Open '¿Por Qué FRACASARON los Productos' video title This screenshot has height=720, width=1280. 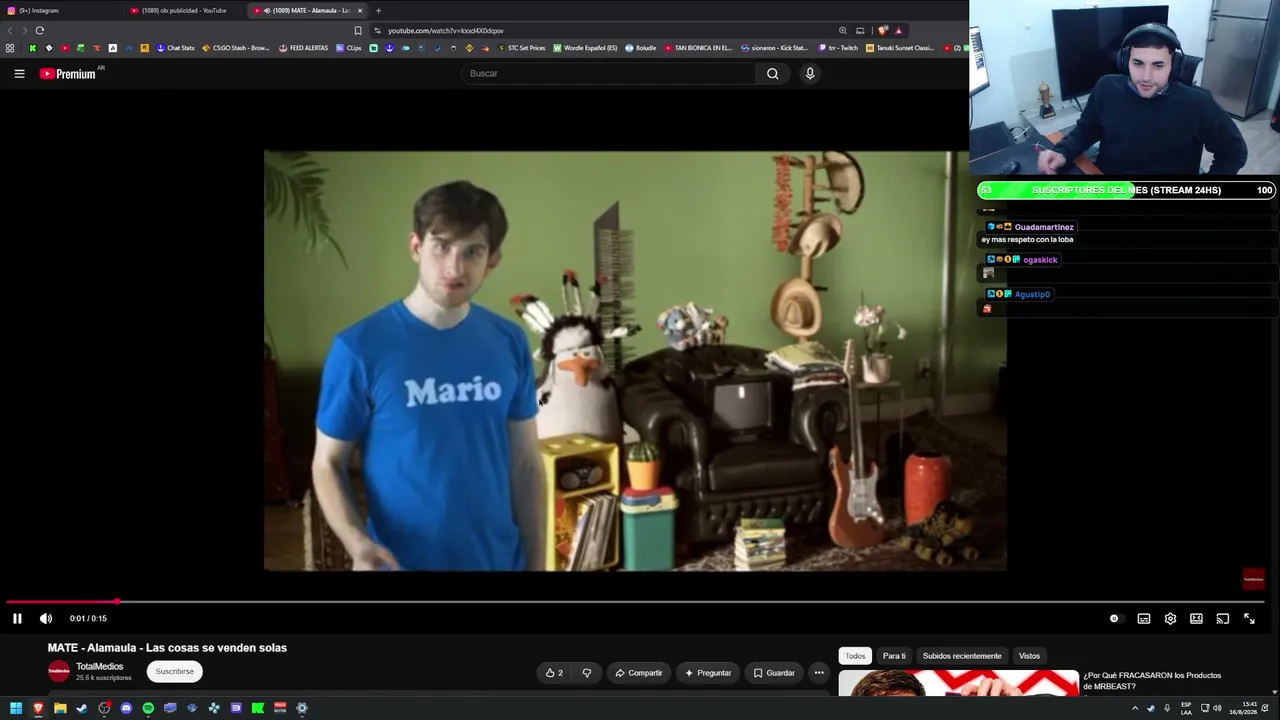[1152, 681]
